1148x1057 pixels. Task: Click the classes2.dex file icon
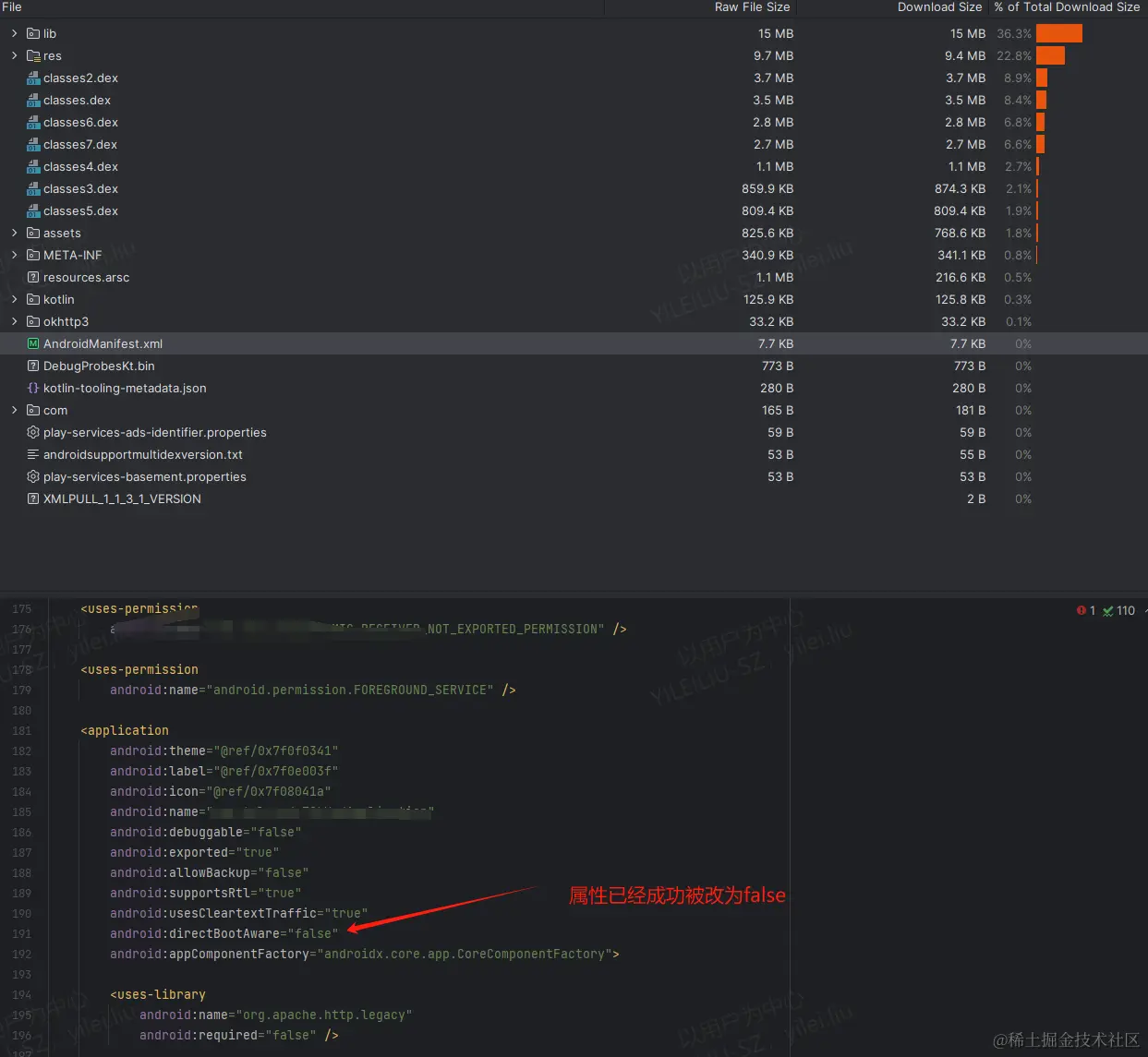point(33,78)
